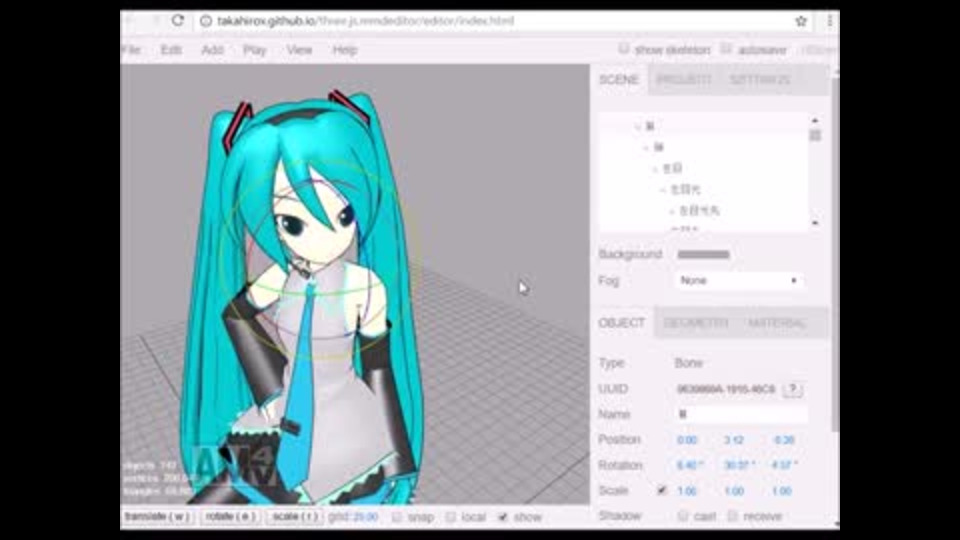
Task: Open the Help menu
Action: (x=345, y=50)
